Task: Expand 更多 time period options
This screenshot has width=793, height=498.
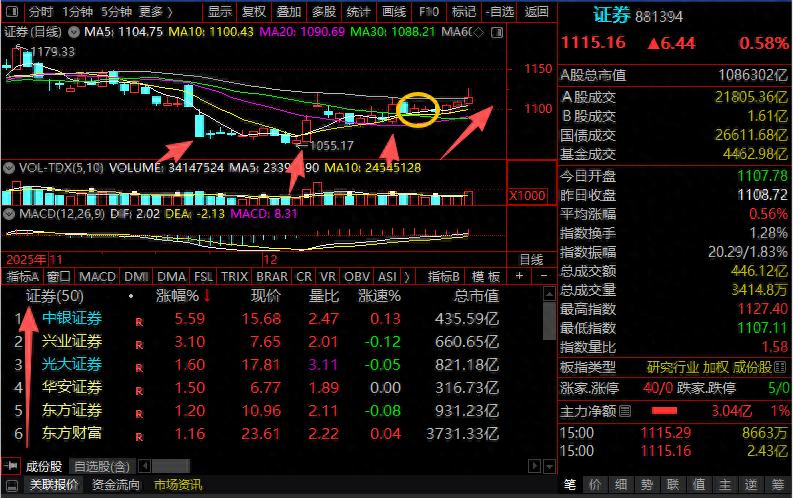Action: tap(155, 11)
